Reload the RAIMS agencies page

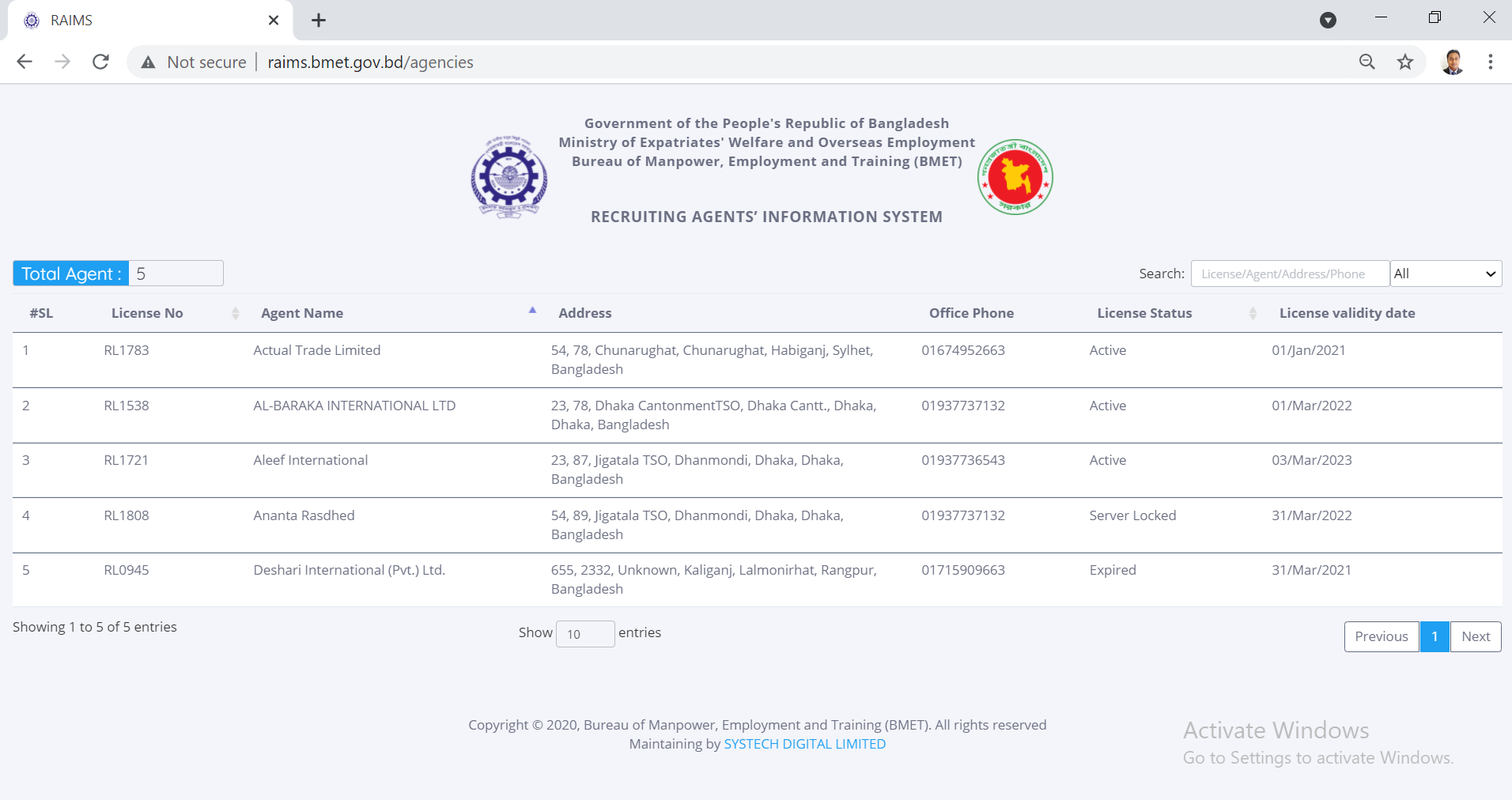100,62
